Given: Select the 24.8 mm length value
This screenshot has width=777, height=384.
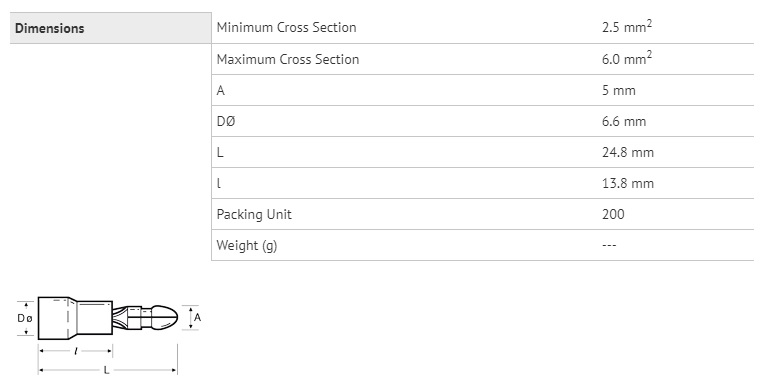Looking at the screenshot, I should 628,153.
